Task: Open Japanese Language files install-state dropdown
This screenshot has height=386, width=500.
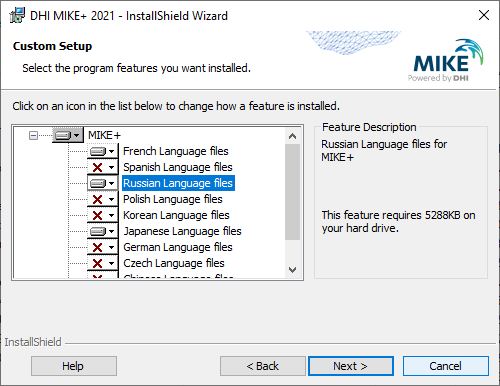Action: [x=103, y=231]
